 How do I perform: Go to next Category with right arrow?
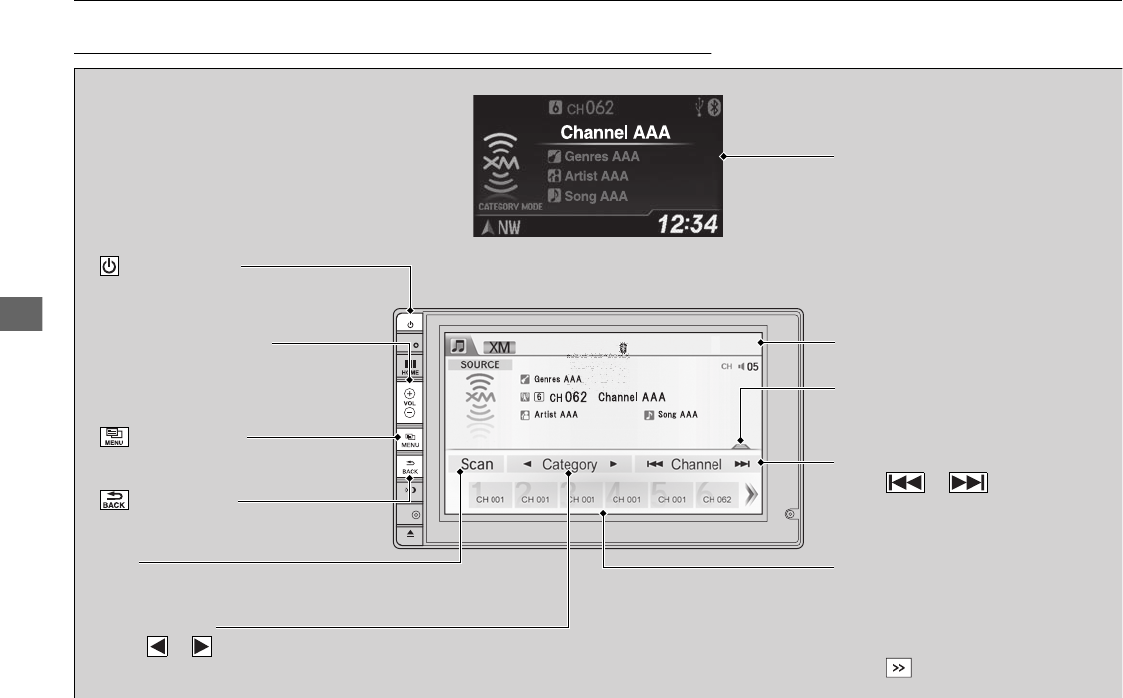614,464
